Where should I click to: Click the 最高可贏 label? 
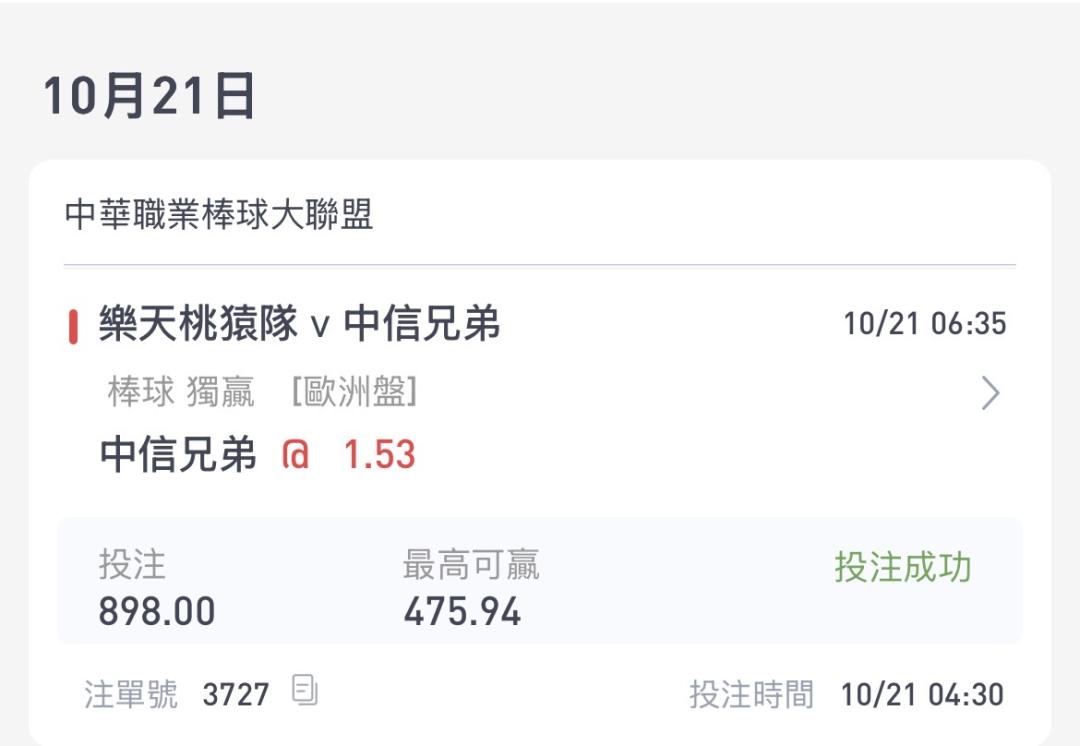pos(471,565)
